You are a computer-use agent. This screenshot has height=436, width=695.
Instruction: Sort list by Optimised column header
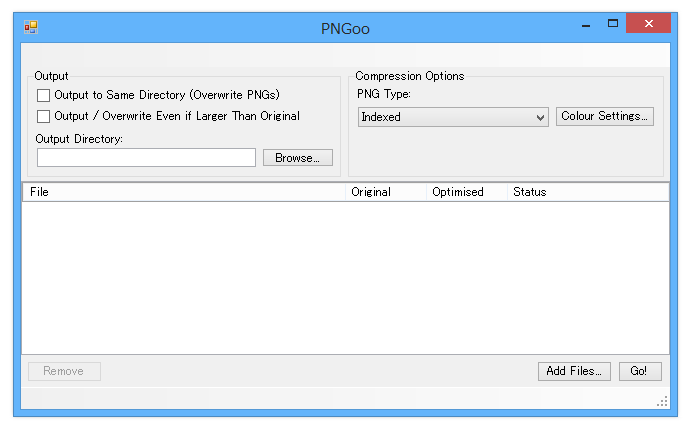pyautogui.click(x=467, y=192)
